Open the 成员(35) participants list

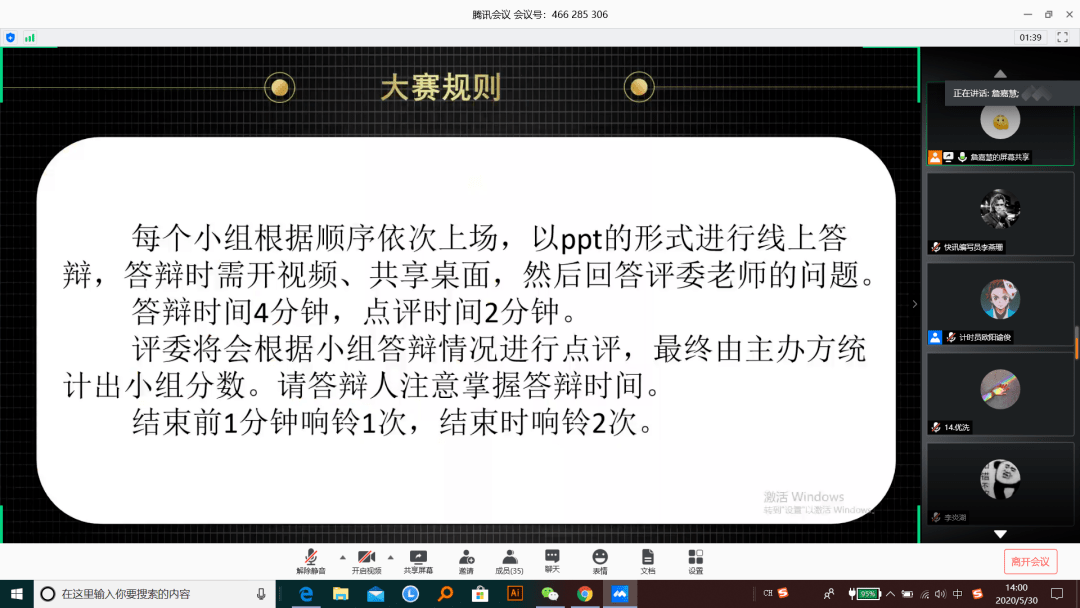[x=509, y=561]
